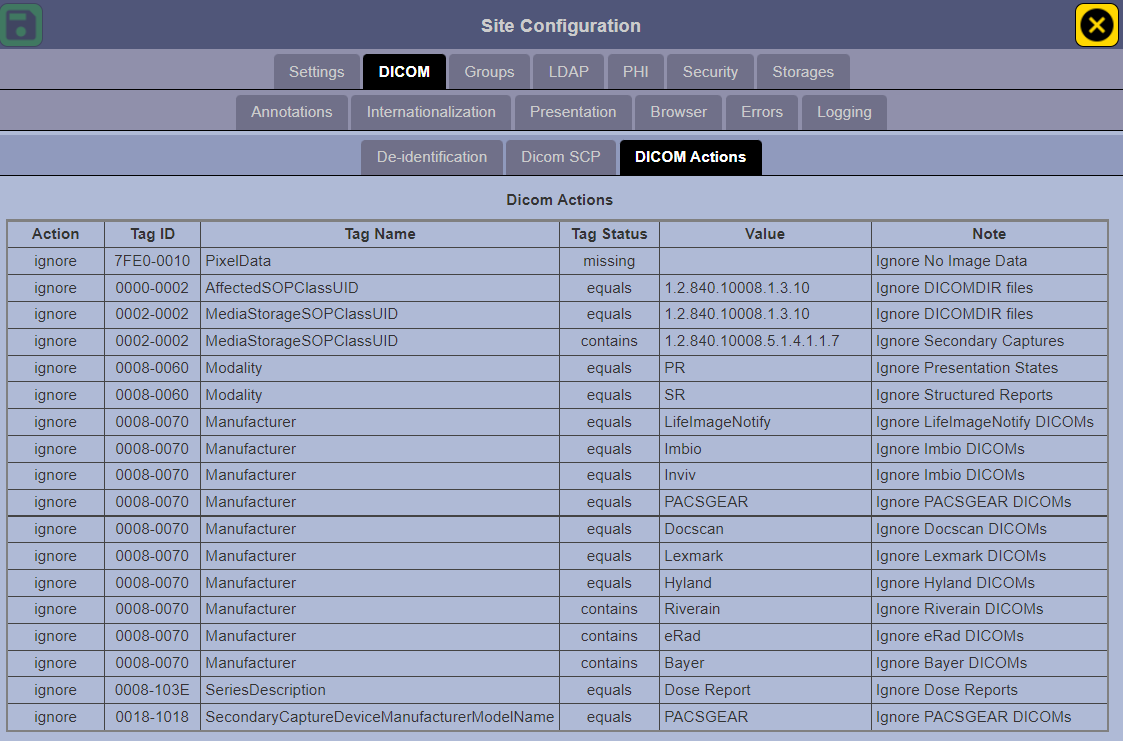Select the Errors tab
This screenshot has width=1123, height=741.
pos(762,111)
